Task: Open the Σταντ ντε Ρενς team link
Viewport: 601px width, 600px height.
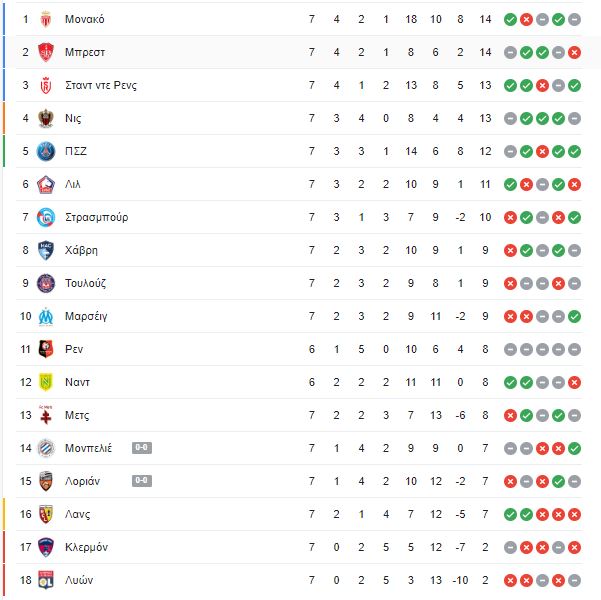Action: pos(101,85)
